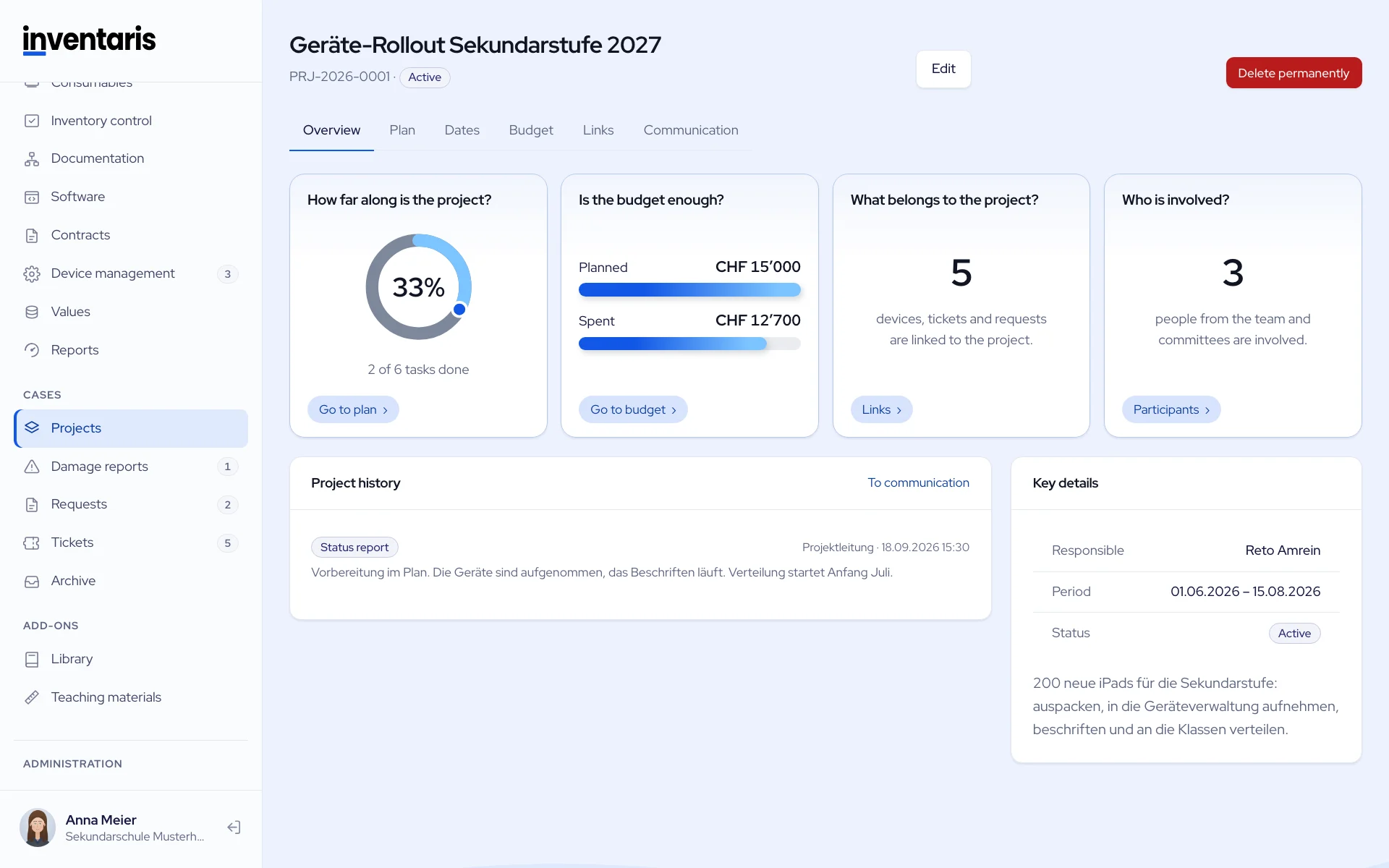Follow the To communication link
This screenshot has width=1389, height=868.
[918, 482]
